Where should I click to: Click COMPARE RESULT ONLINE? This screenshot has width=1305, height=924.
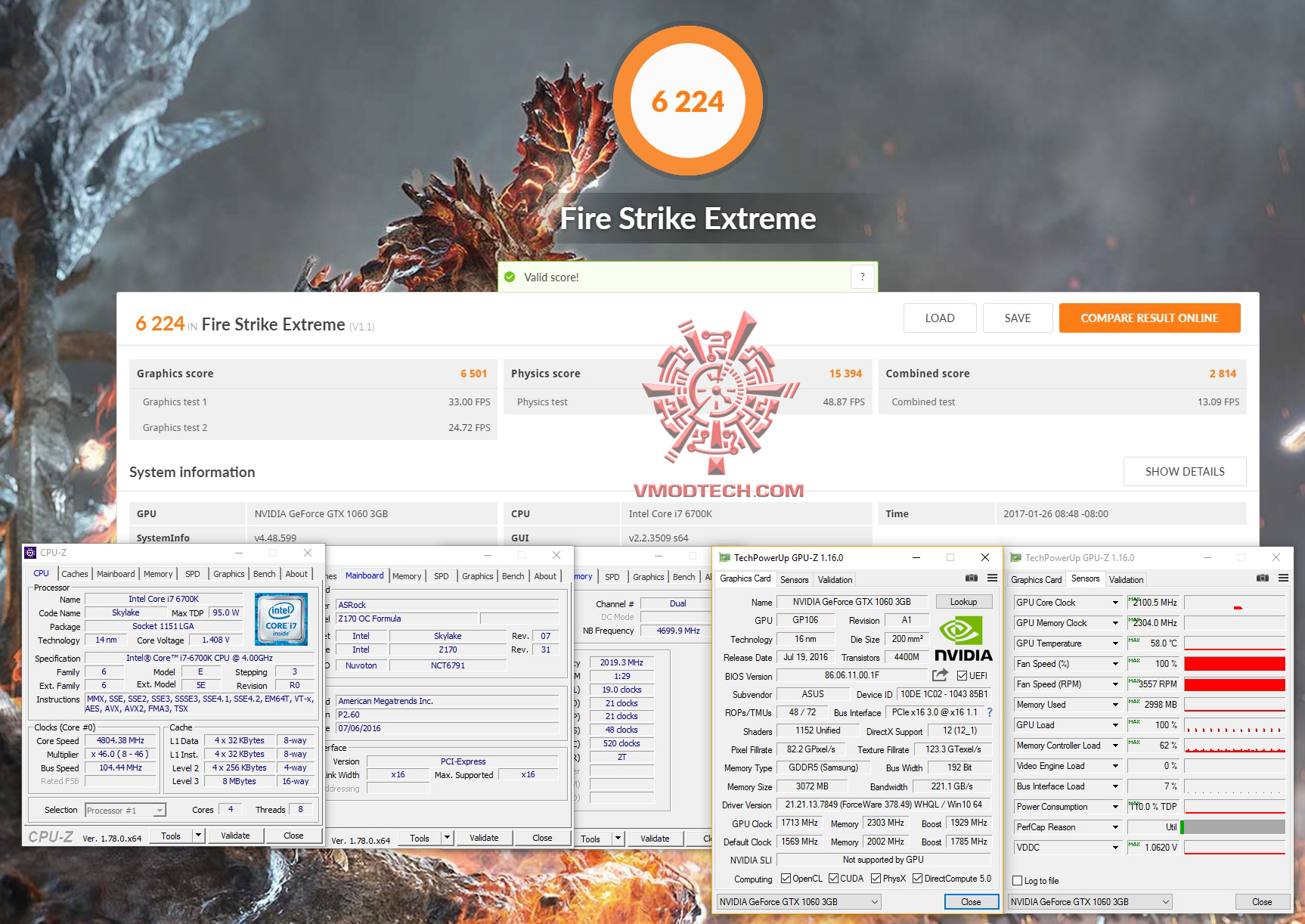pos(1149,318)
